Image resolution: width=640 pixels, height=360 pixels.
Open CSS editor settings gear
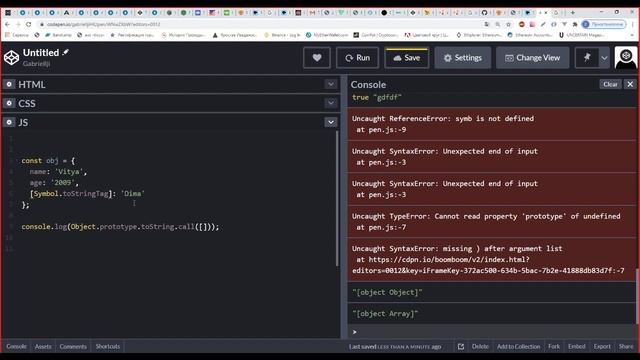(9, 103)
